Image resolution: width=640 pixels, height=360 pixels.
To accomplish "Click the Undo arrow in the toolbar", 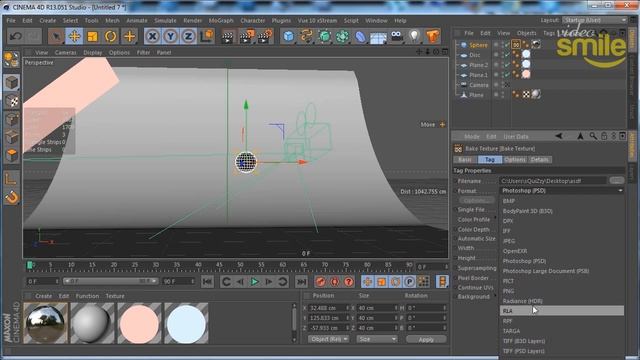I will coord(16,36).
